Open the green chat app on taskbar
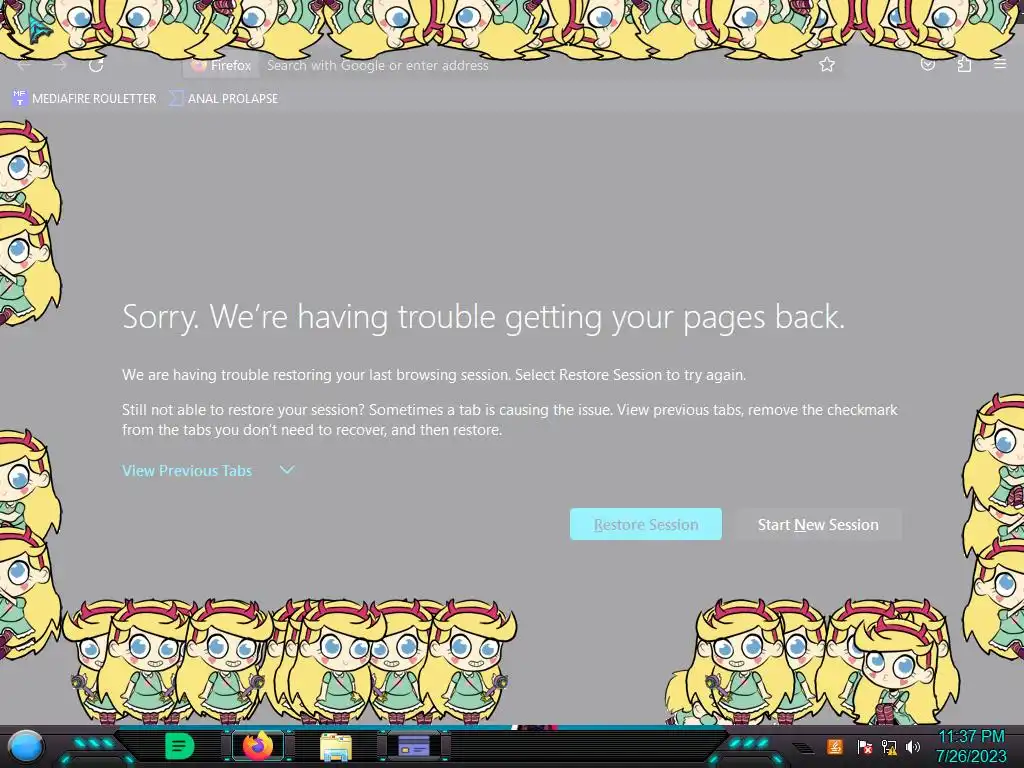Screen dimensions: 1024x768 180,746
